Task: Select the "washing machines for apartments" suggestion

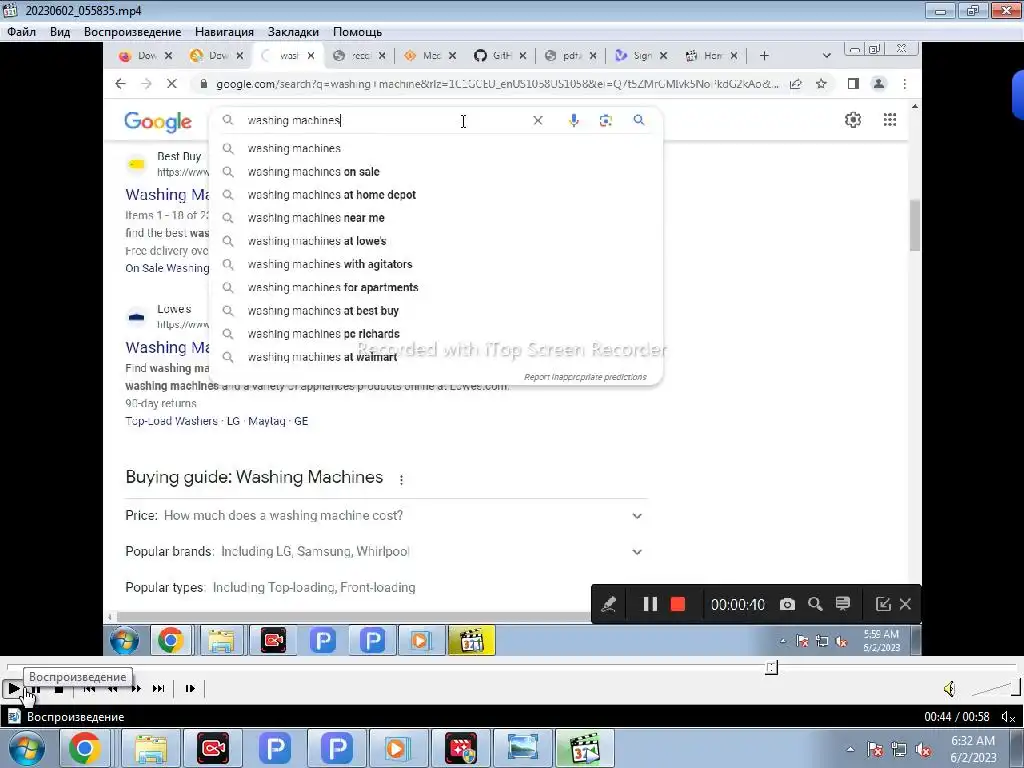Action: 436,287
